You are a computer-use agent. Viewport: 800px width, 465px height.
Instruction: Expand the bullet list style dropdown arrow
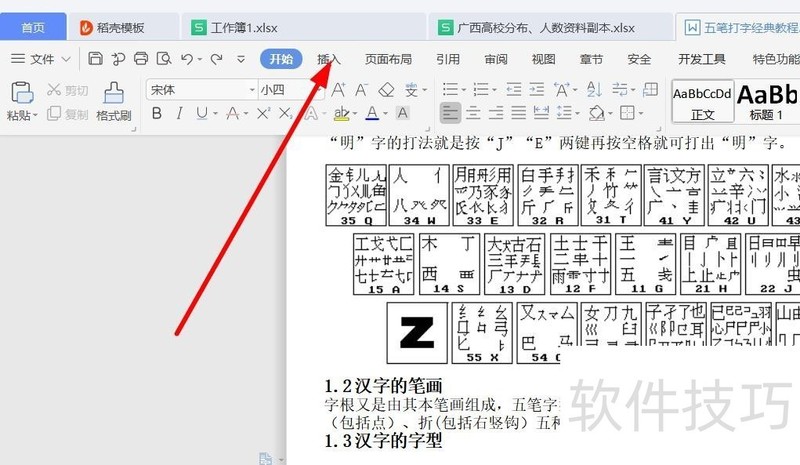(x=464, y=90)
